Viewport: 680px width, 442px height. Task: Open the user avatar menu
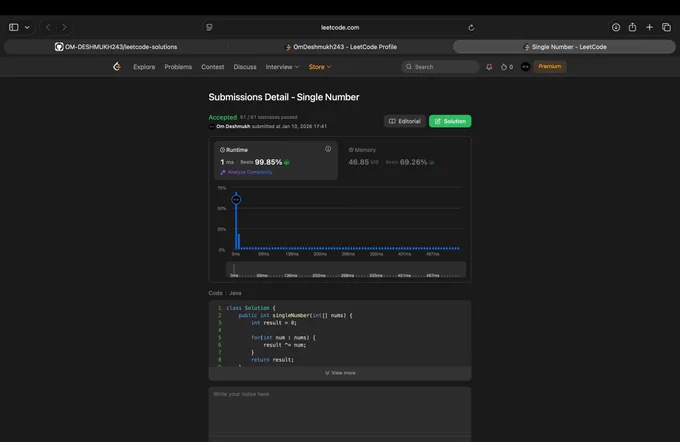(x=525, y=67)
